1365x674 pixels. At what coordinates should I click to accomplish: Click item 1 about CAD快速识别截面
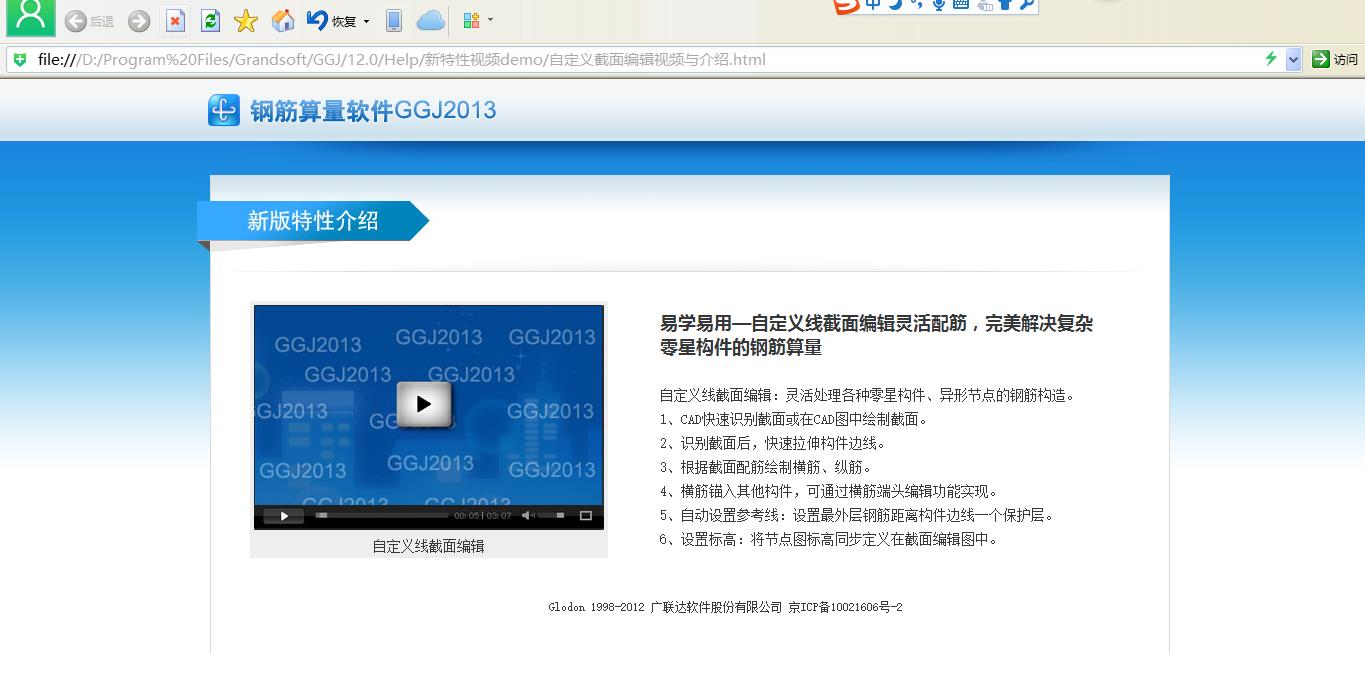[x=794, y=419]
